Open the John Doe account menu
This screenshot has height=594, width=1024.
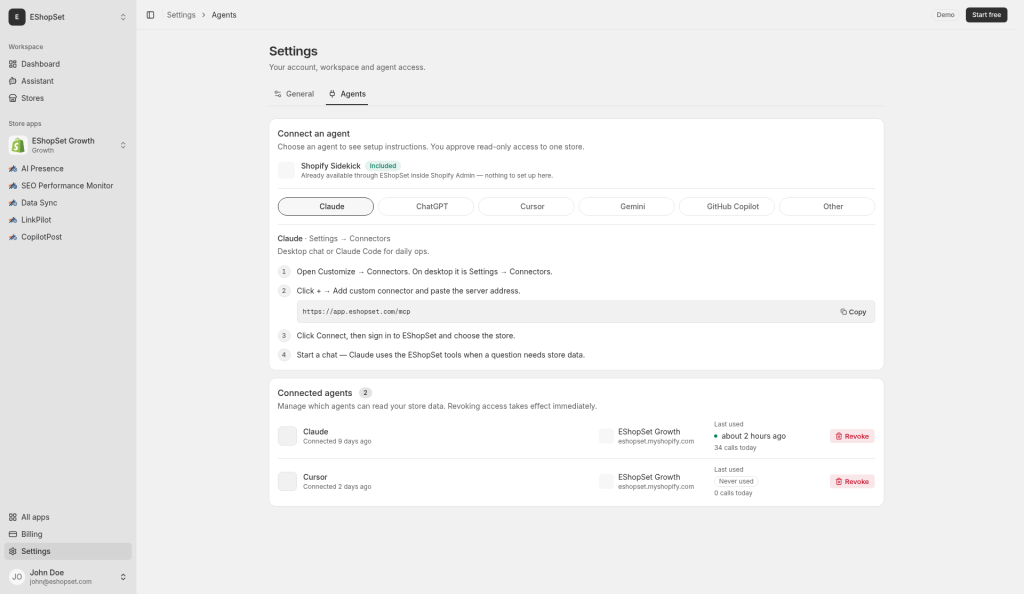(x=68, y=576)
